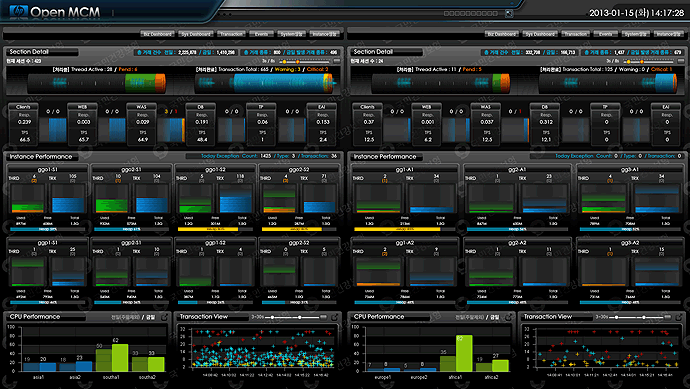Pop out the right Transaction View panel
The width and height of the screenshot is (690, 389).
click(679, 317)
